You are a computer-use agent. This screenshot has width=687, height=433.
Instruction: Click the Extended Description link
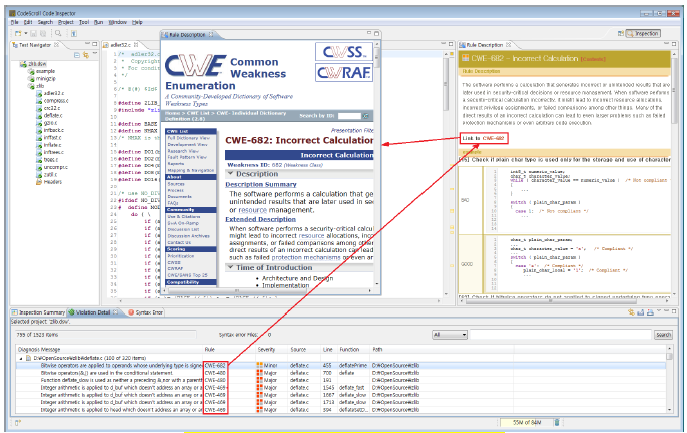[x=260, y=219]
